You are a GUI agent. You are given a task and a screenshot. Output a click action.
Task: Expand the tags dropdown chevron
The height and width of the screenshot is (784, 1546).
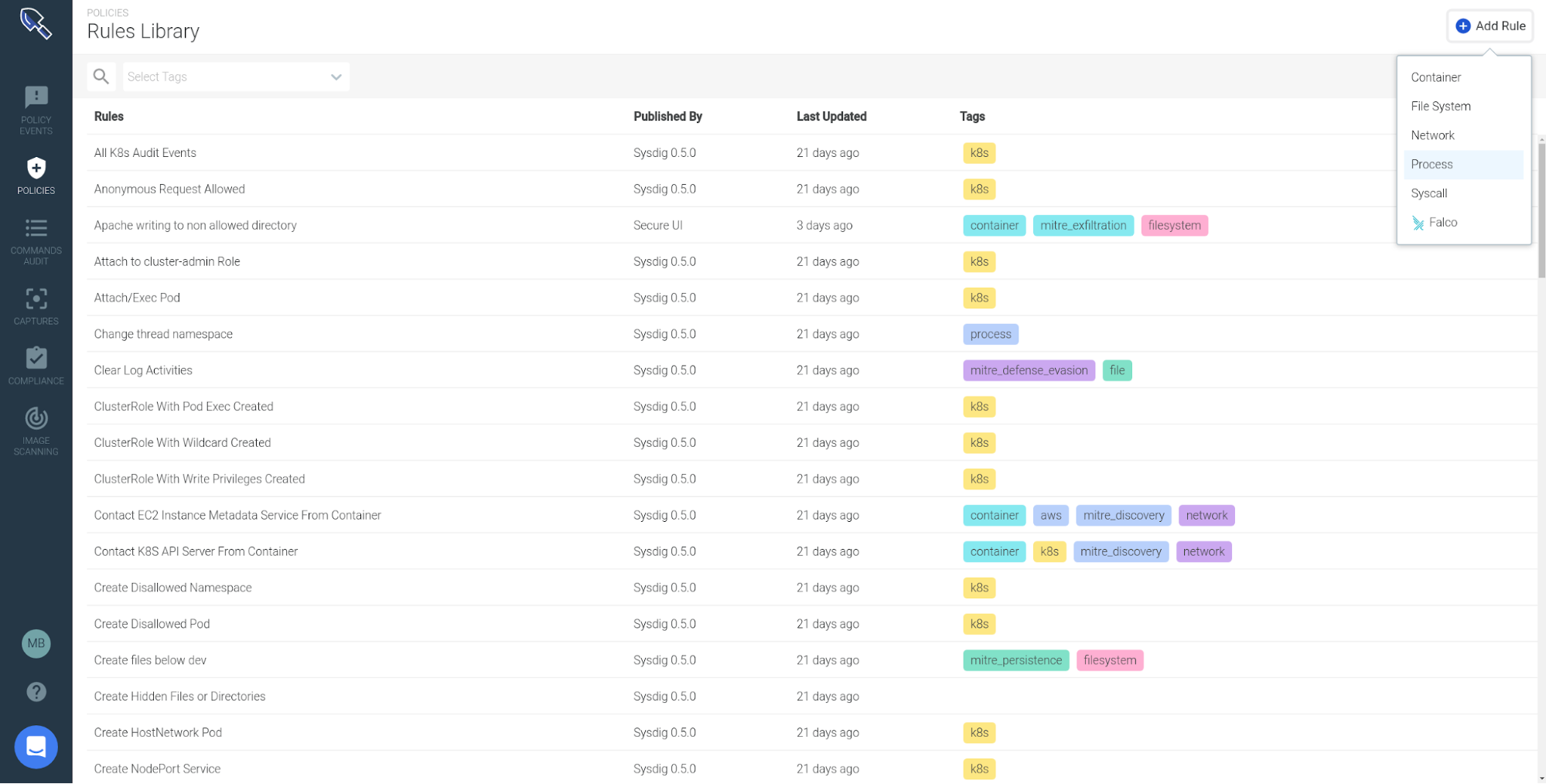coord(336,77)
